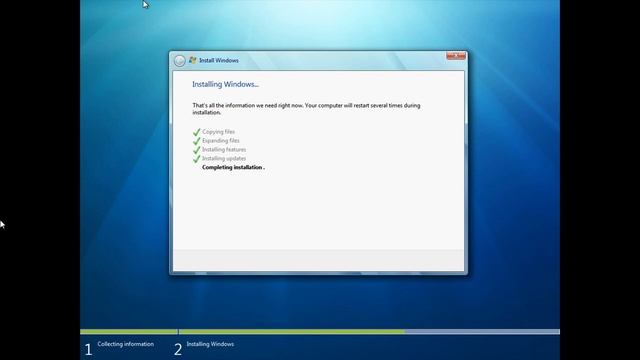
Task: Click the 'Install Windows' title text
Action: [x=219, y=60]
